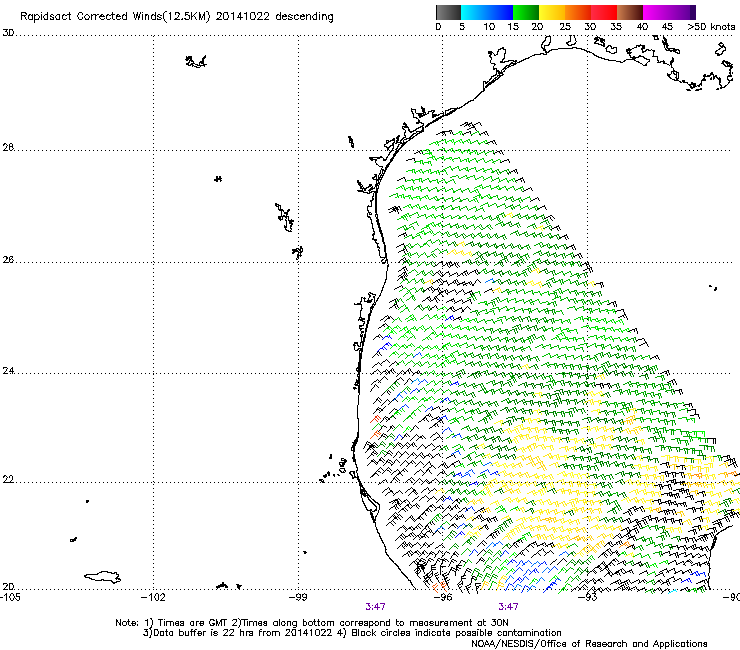Click the longitude axis label '-102'
The width and height of the screenshot is (740, 650).
pos(154,597)
